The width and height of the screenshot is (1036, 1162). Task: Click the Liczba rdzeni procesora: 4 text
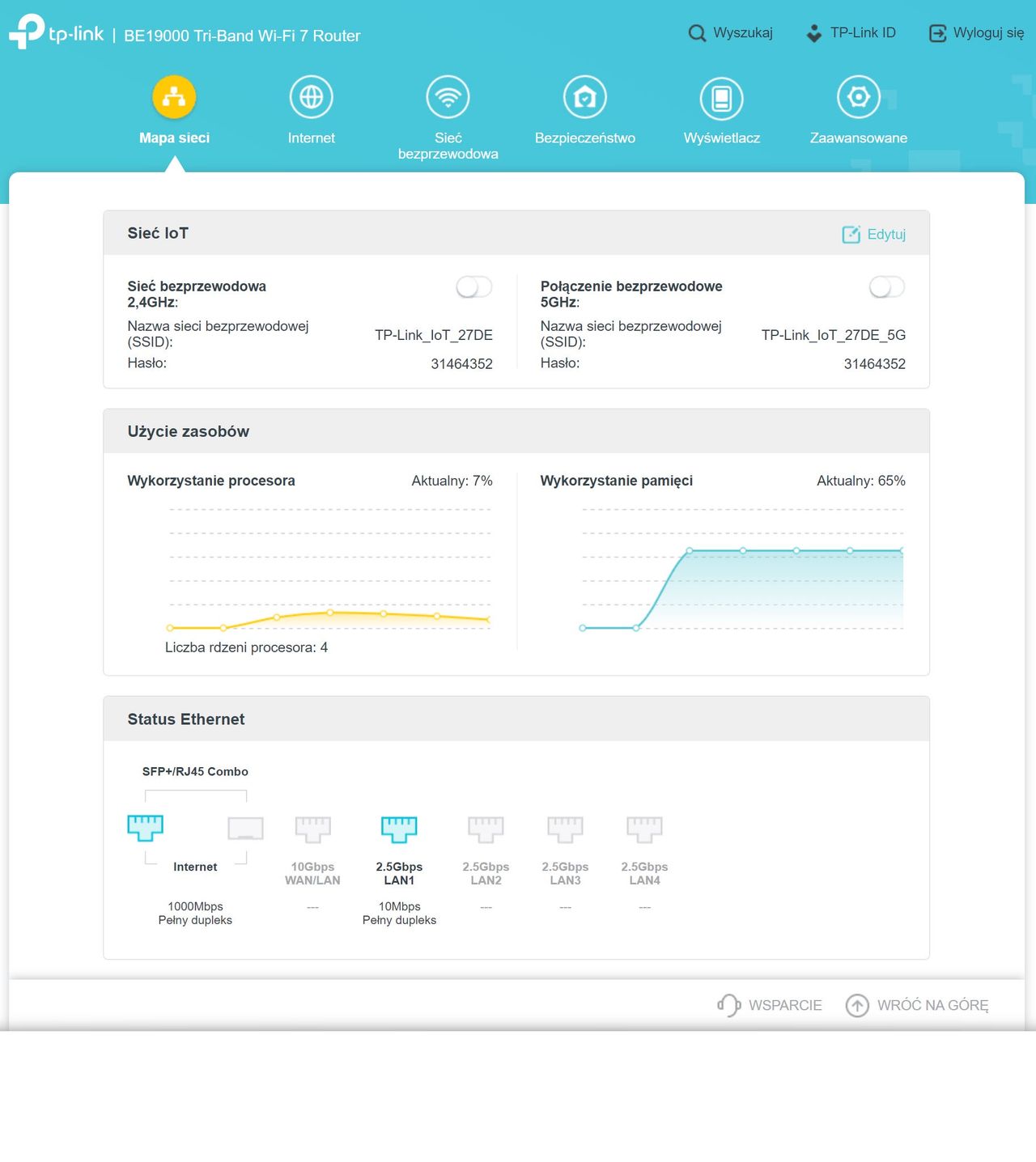247,647
